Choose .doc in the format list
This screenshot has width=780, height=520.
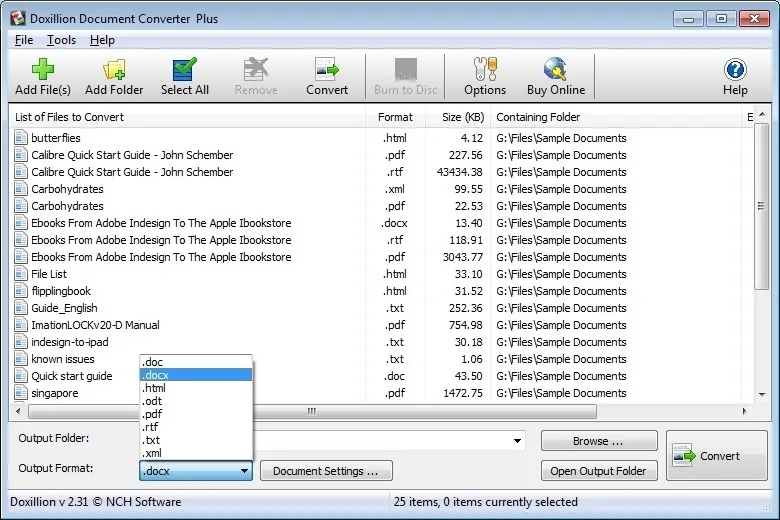196,362
